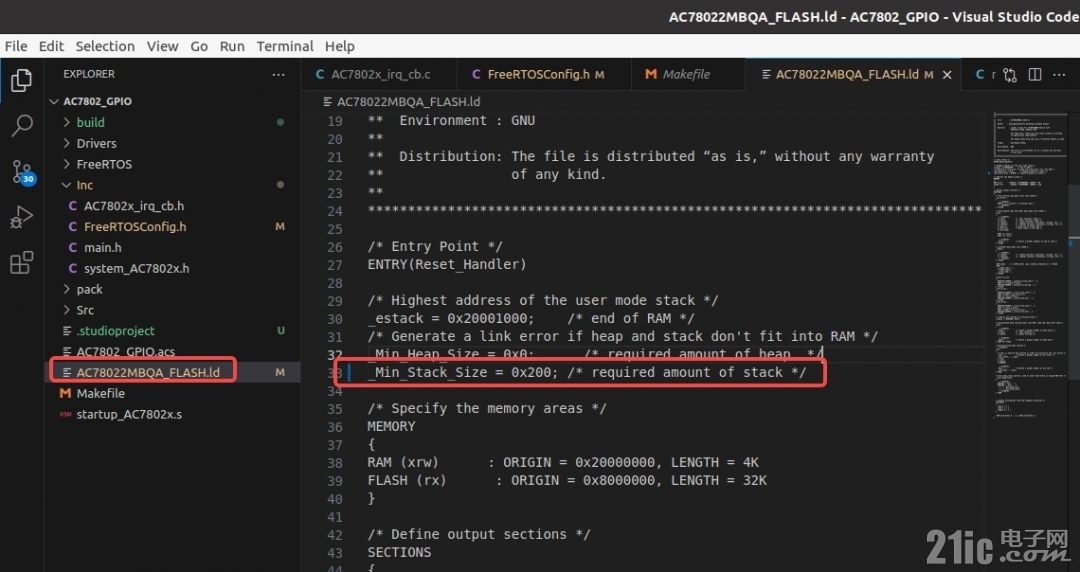Screen dimensions: 1080x572
Task: Open the Selection menu
Action: [105, 46]
